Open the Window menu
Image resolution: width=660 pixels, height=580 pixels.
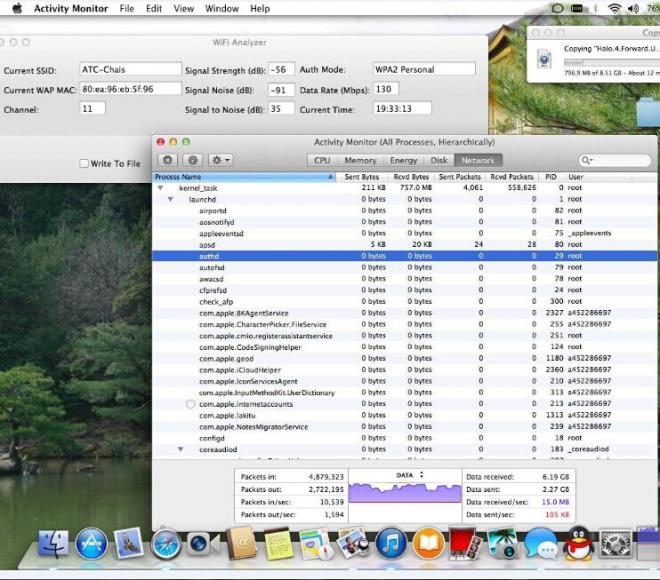222,8
